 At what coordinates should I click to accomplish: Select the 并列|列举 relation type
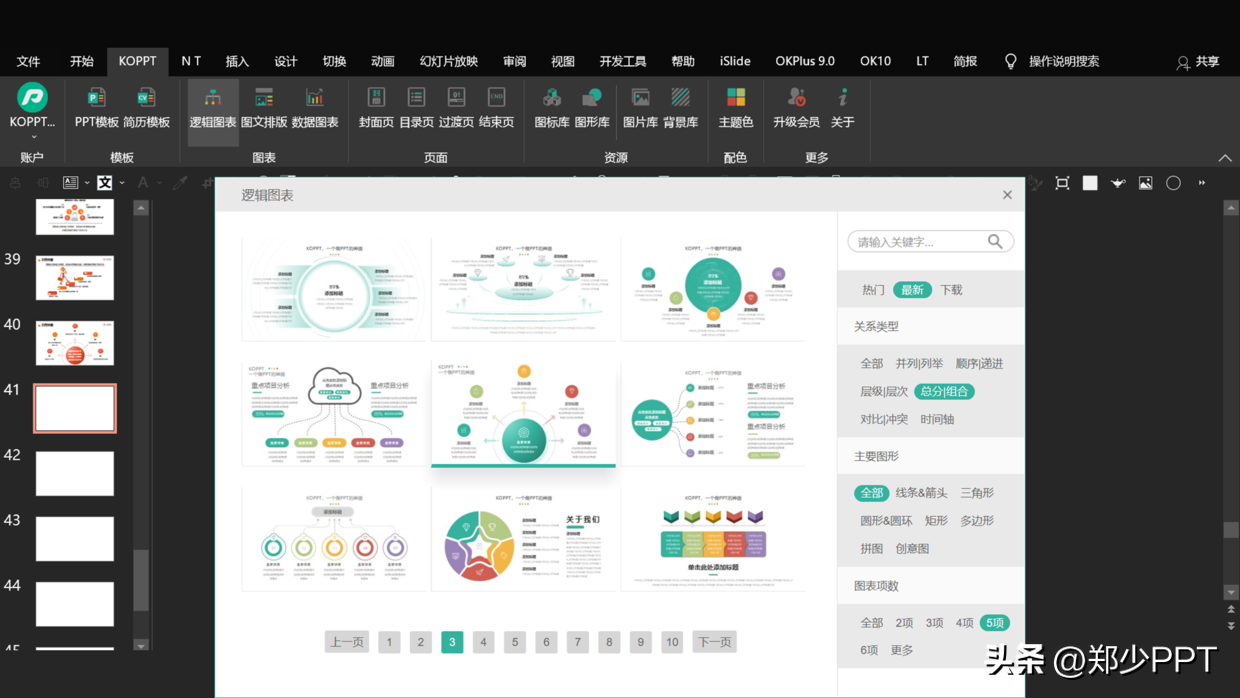(919, 364)
